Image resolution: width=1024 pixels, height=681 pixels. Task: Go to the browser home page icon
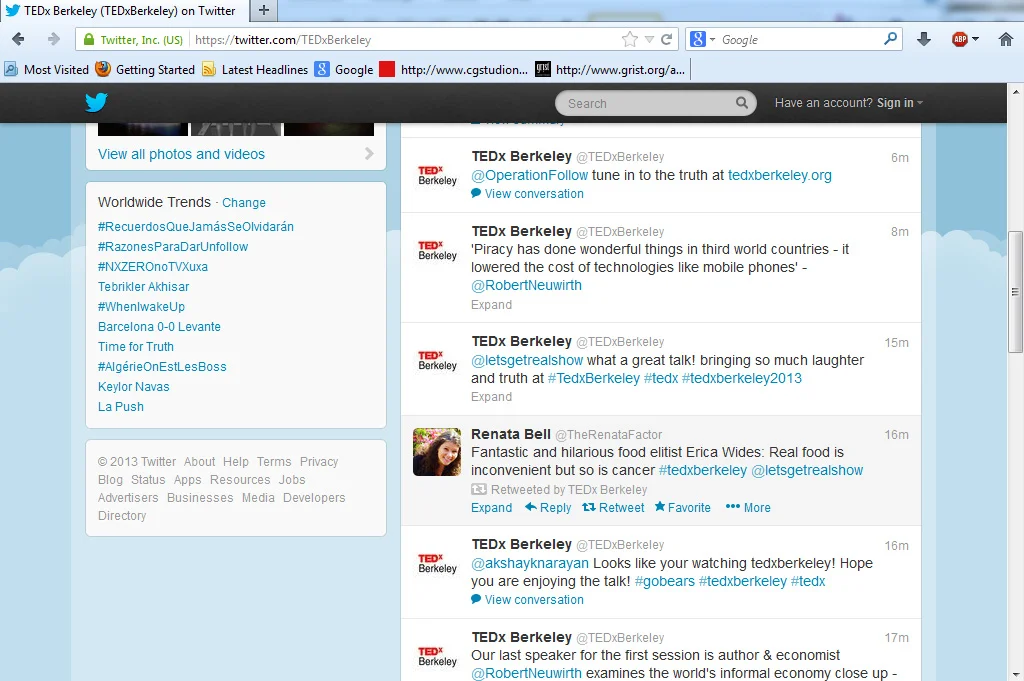(x=1006, y=39)
